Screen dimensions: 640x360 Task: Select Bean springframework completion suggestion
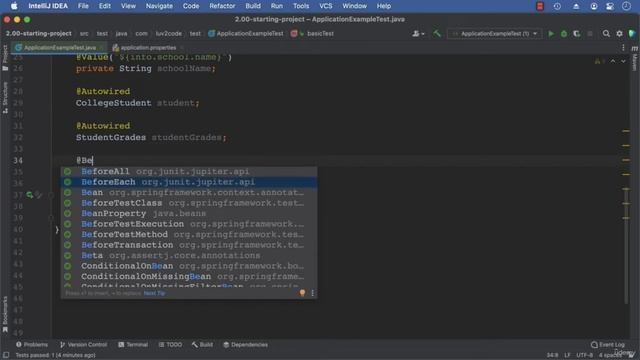click(189, 193)
